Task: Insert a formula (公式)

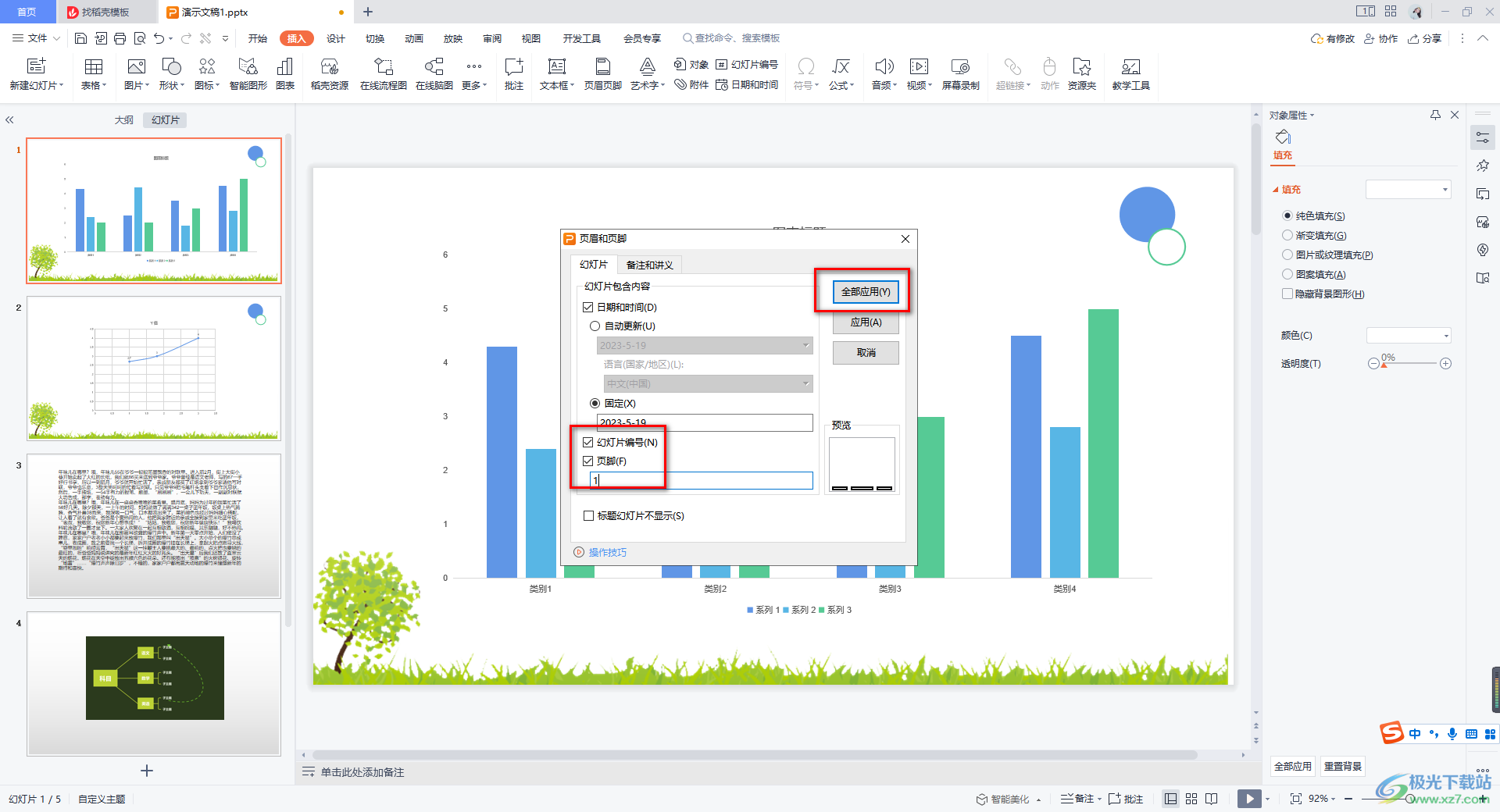Action: pyautogui.click(x=841, y=74)
